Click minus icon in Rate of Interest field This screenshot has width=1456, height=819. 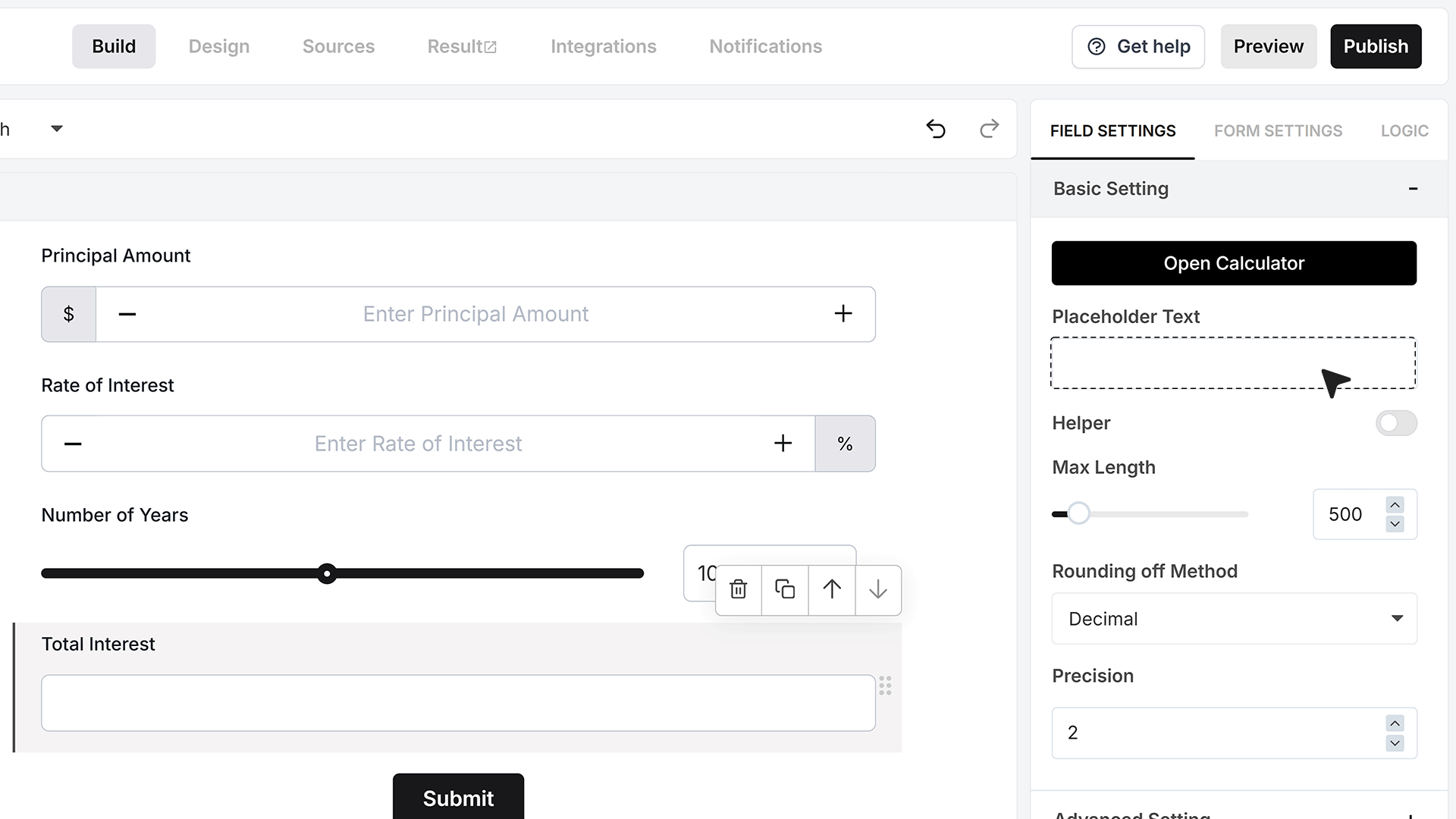click(x=73, y=444)
